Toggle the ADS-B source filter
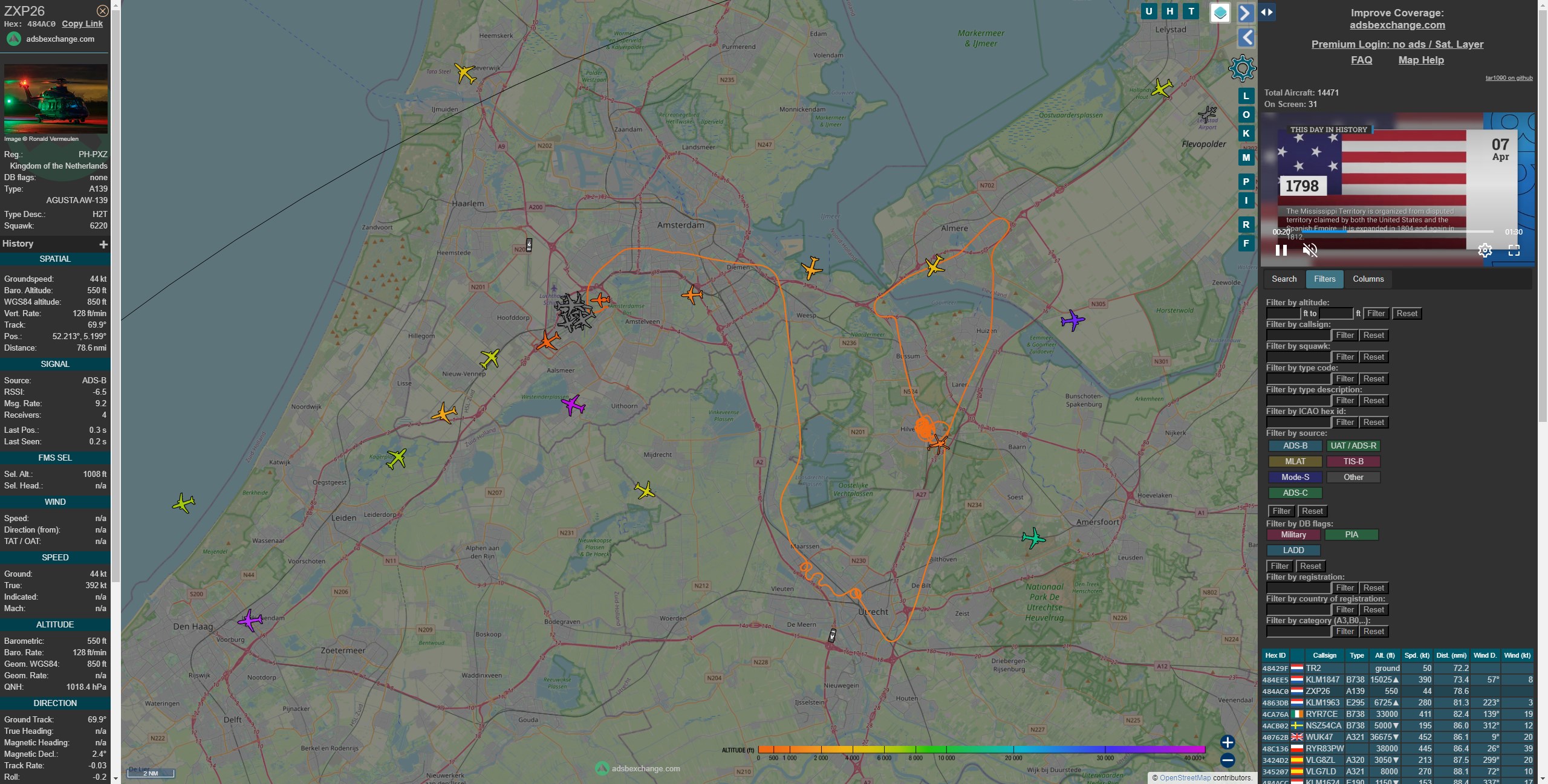This screenshot has width=1548, height=784. (x=1295, y=446)
